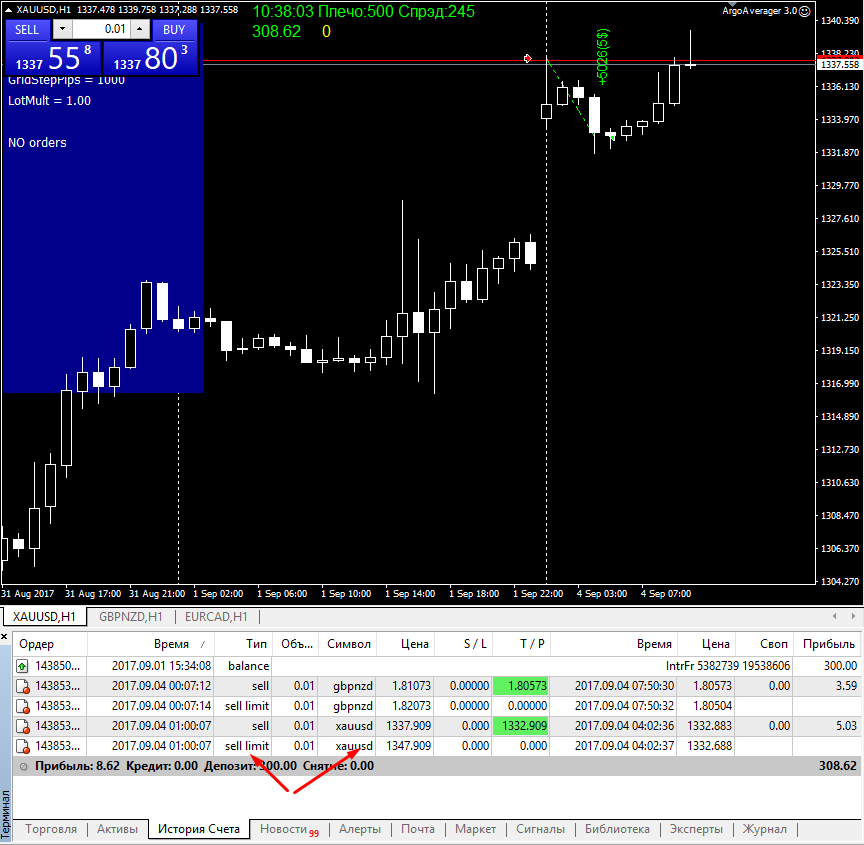864x845 pixels.
Task: Click the profit value 3.59
Action: [846, 686]
